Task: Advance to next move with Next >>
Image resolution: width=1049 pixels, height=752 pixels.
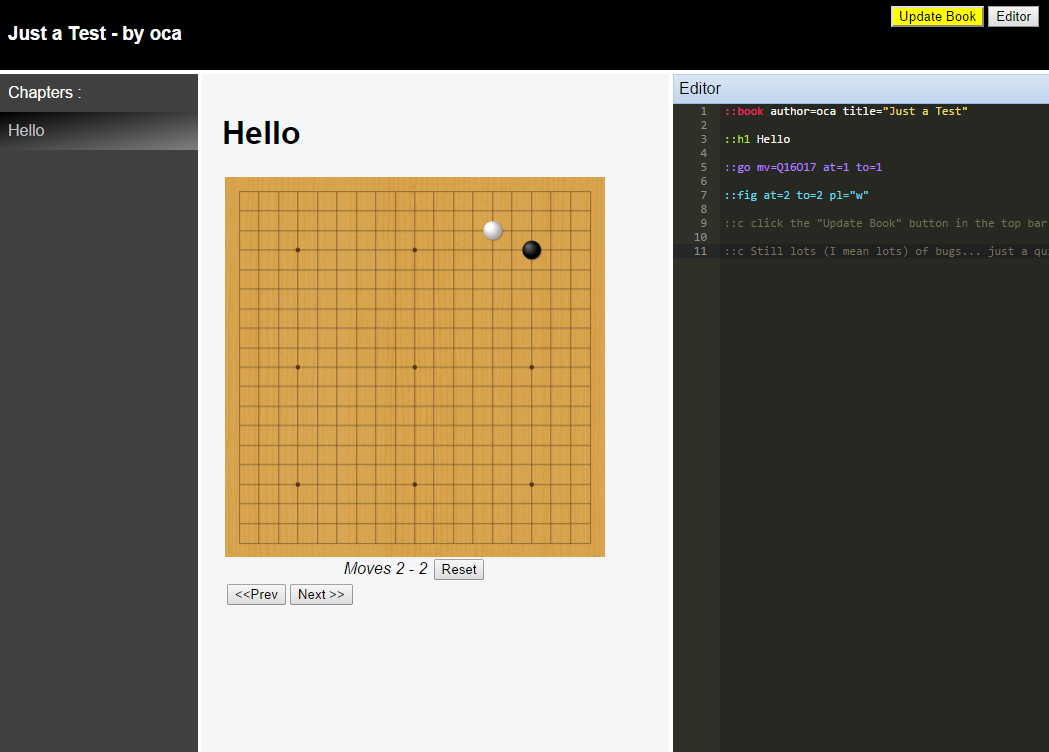Action: click(321, 595)
